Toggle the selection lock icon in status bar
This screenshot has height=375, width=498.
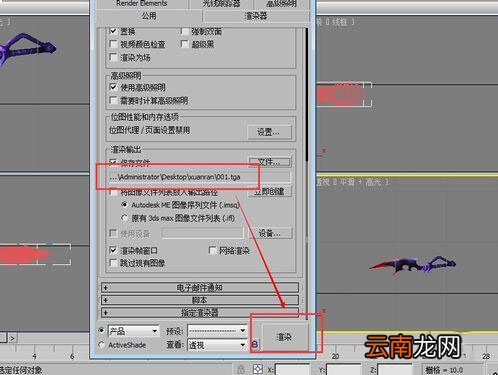point(241,369)
